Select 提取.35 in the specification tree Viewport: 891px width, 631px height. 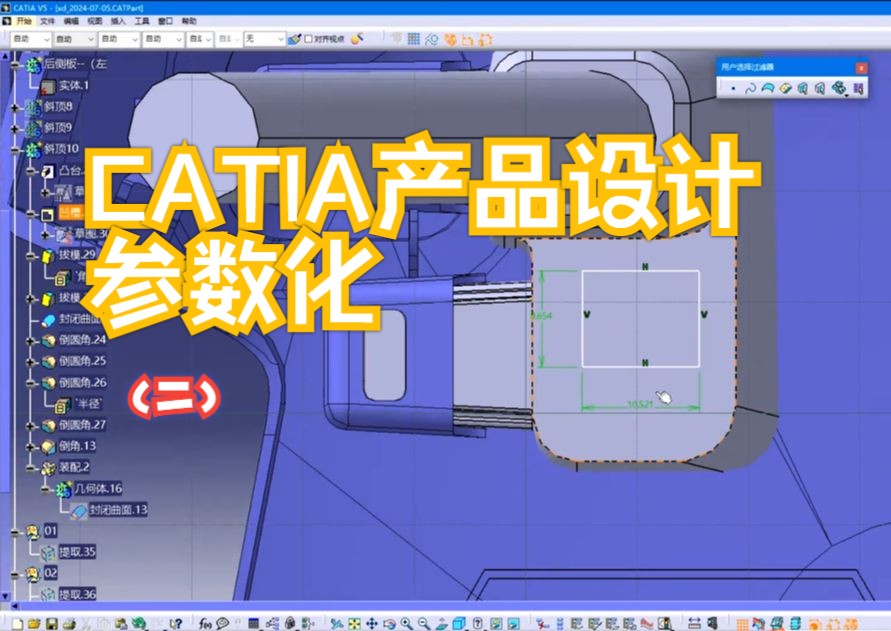(76, 550)
